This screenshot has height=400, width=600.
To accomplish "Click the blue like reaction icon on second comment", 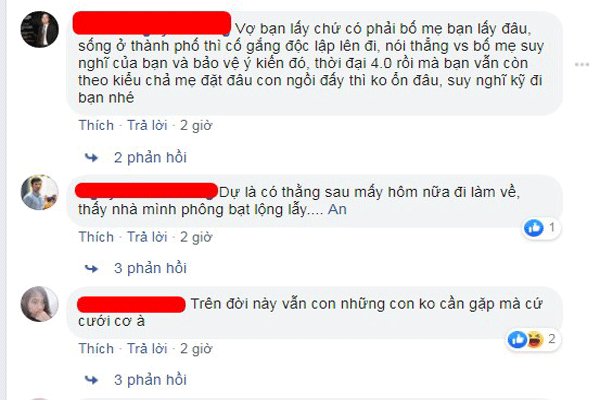I will [x=533, y=228].
